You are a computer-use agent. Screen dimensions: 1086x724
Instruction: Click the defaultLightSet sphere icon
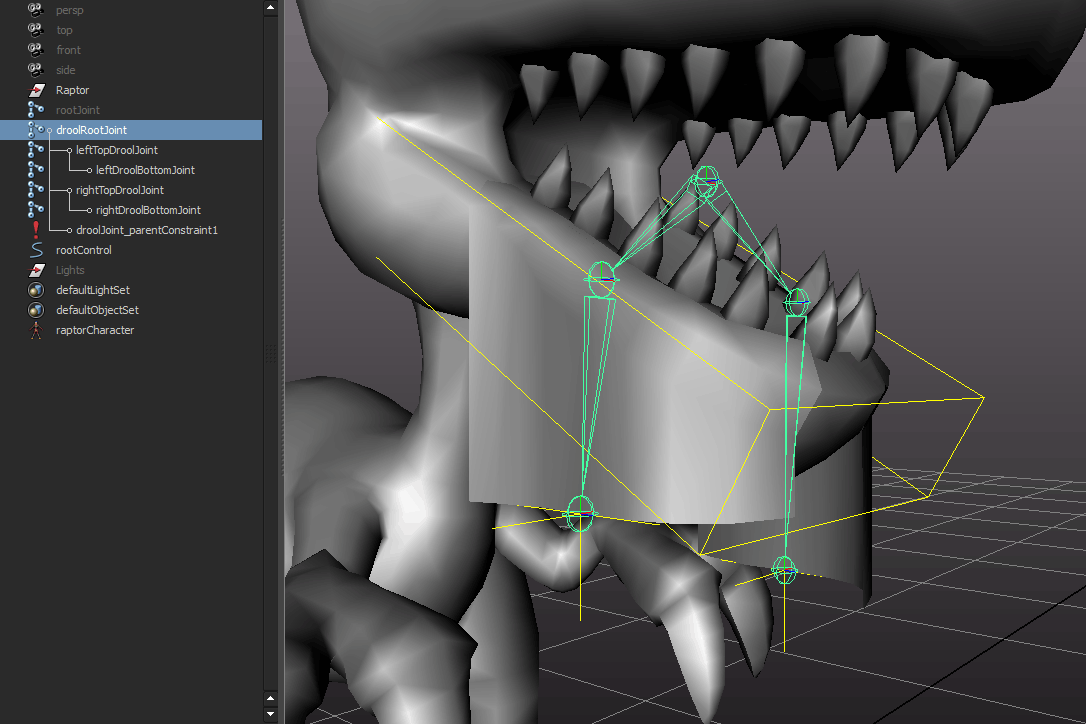(x=36, y=290)
